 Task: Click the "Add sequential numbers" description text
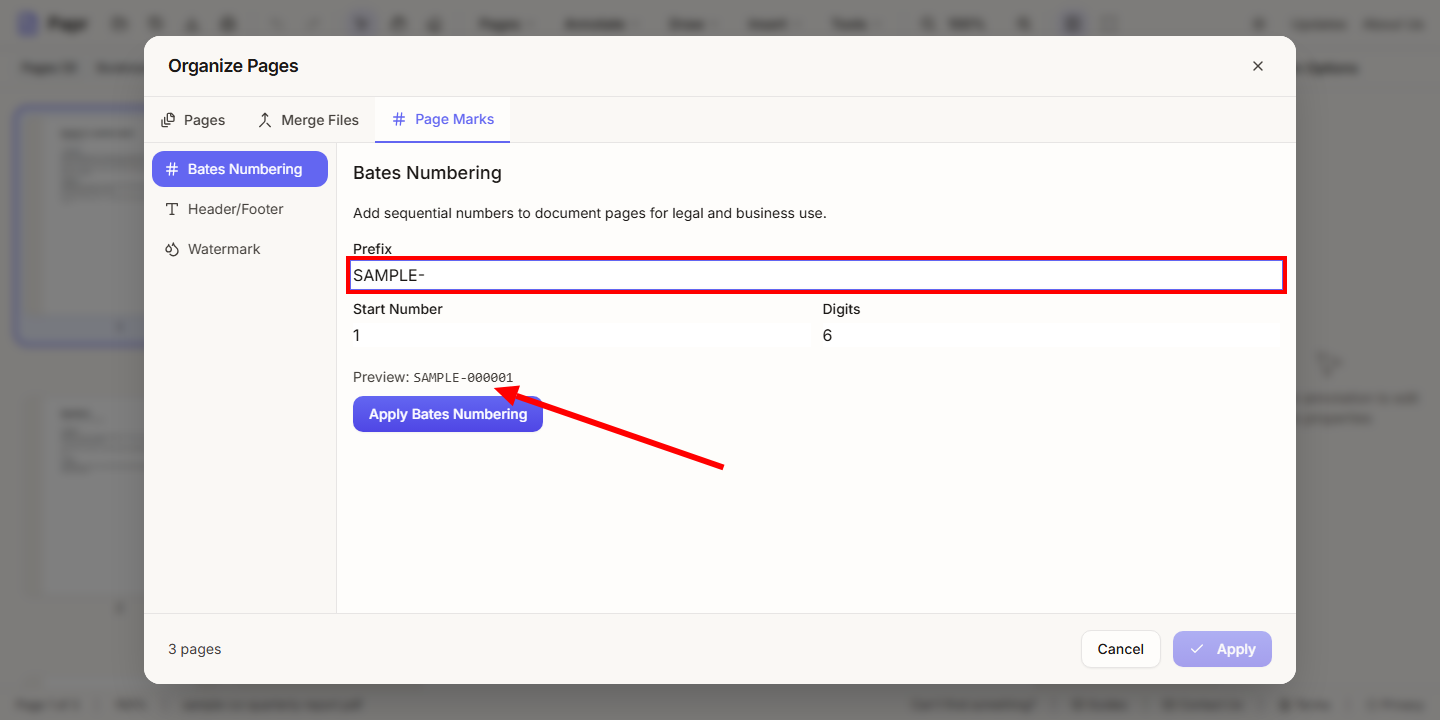[590, 213]
